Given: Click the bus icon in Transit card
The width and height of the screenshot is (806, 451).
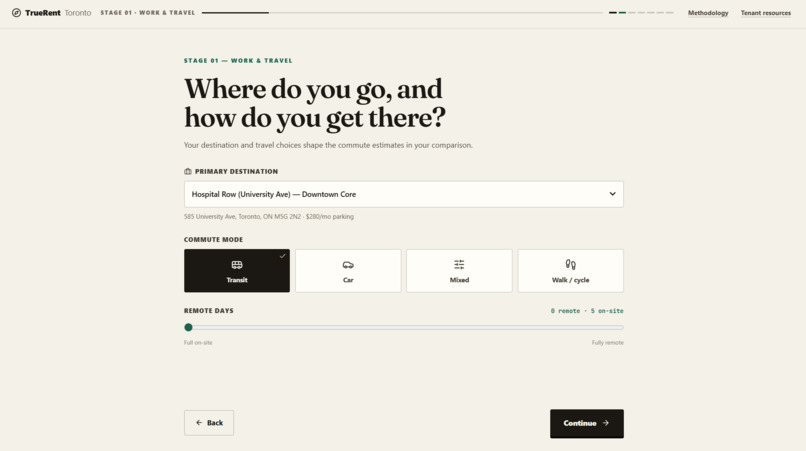Looking at the screenshot, I should tap(237, 265).
